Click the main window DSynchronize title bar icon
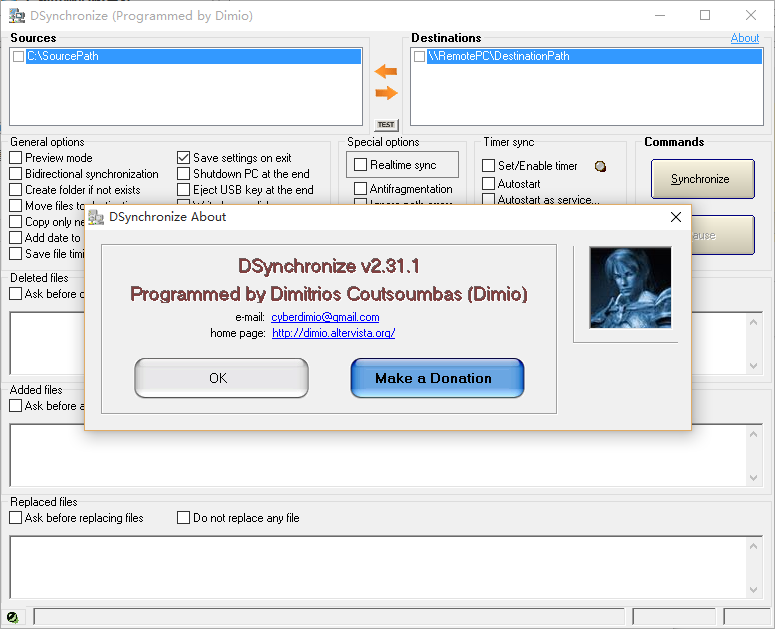 [16, 16]
